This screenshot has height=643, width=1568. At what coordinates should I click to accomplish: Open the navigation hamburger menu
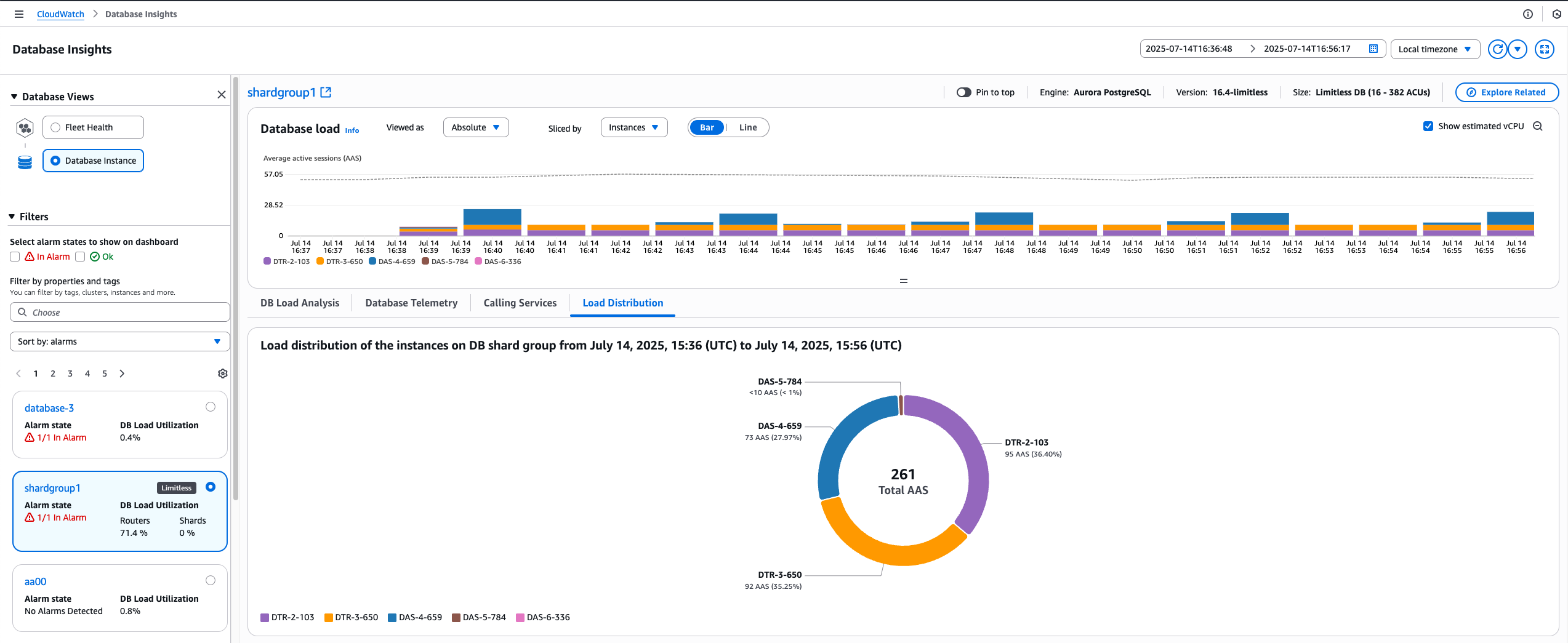pos(18,14)
